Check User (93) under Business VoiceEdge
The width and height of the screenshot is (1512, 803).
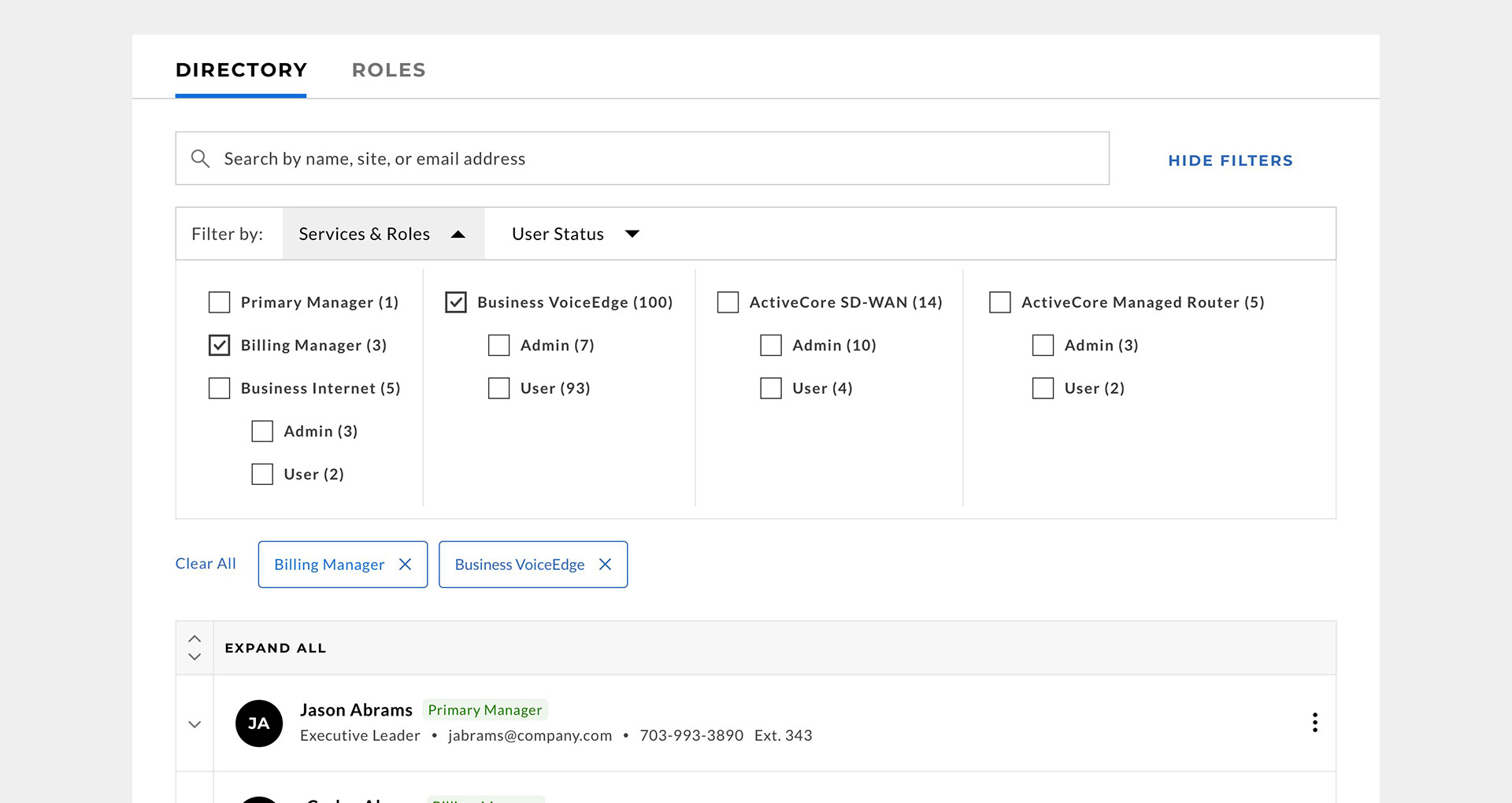tap(499, 388)
